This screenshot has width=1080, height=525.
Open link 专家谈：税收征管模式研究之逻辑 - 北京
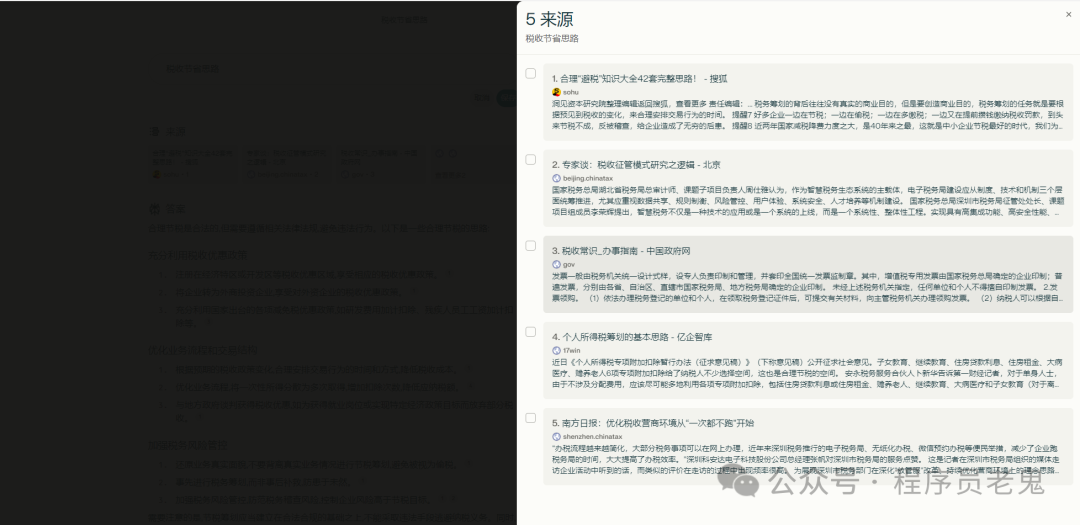point(636,165)
